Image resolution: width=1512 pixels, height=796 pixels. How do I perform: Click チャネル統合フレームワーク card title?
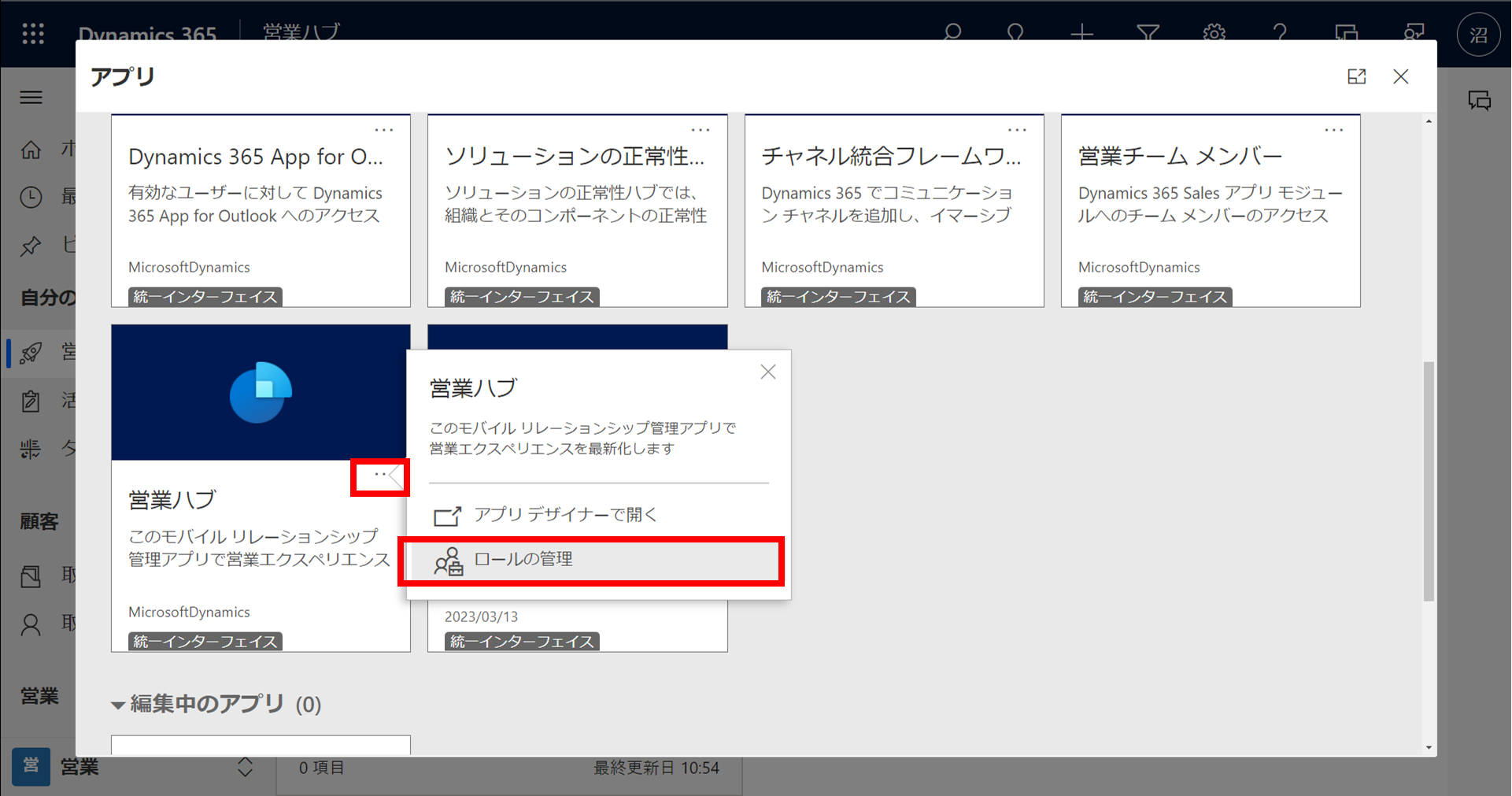pos(891,156)
